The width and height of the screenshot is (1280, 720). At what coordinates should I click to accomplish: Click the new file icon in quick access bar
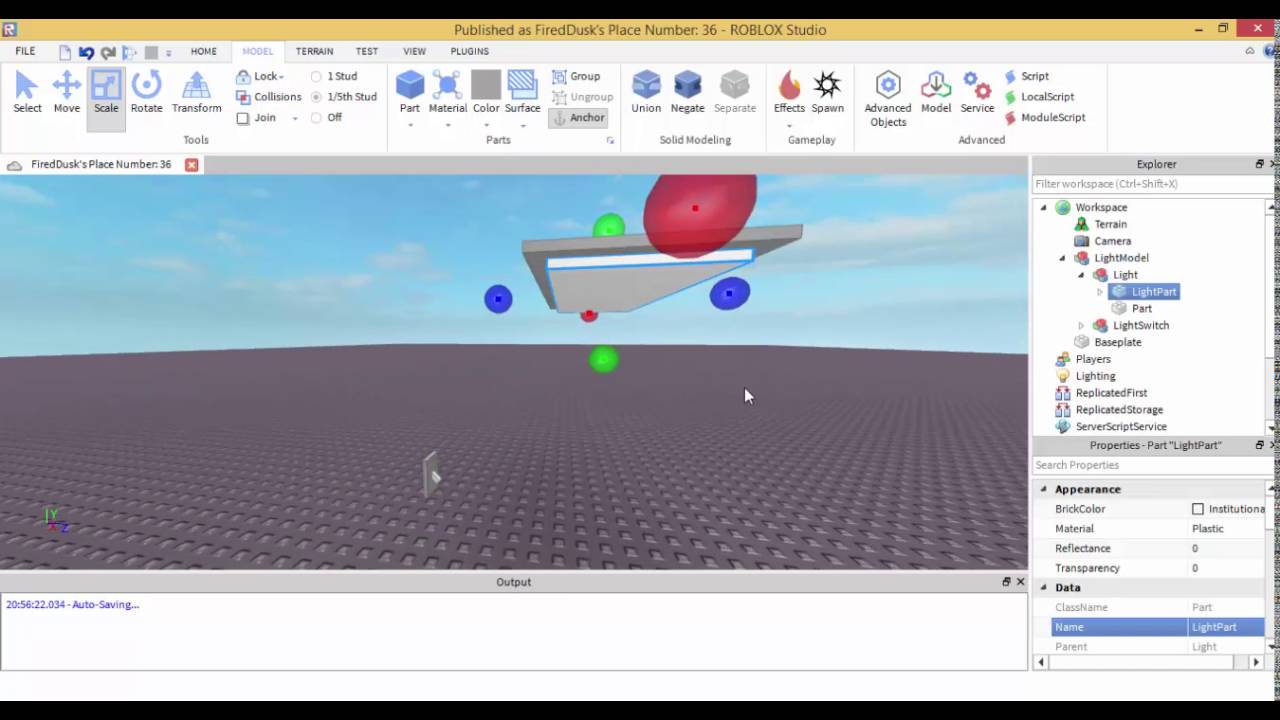65,52
